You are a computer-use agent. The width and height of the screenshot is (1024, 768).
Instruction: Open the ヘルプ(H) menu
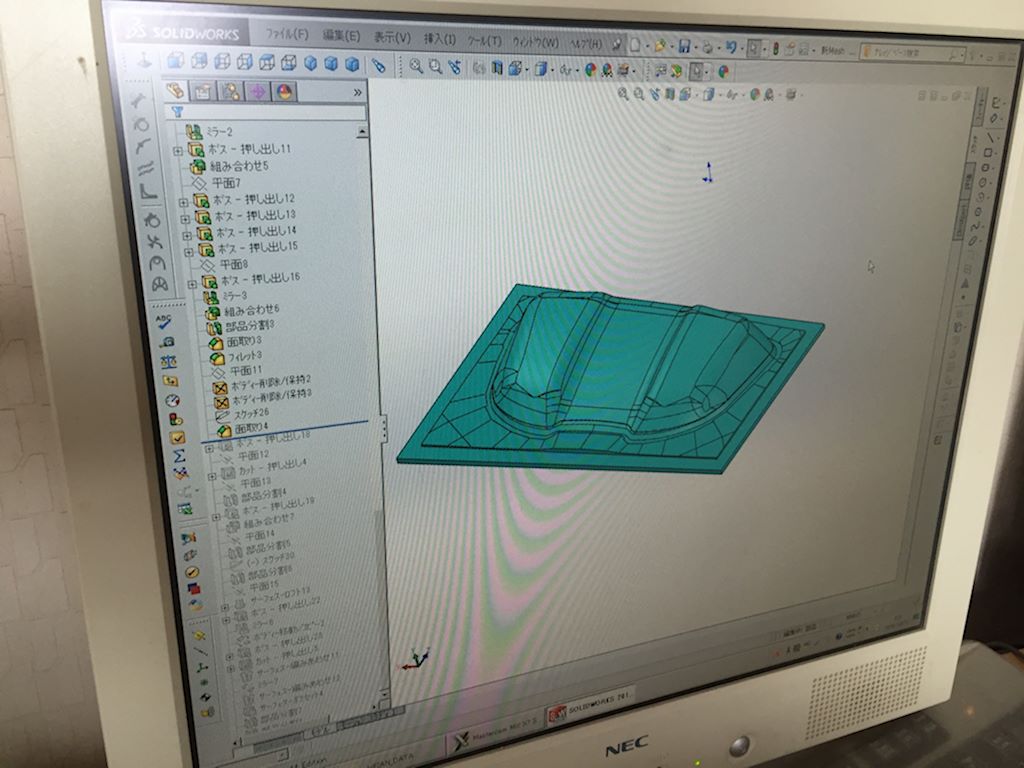click(586, 44)
